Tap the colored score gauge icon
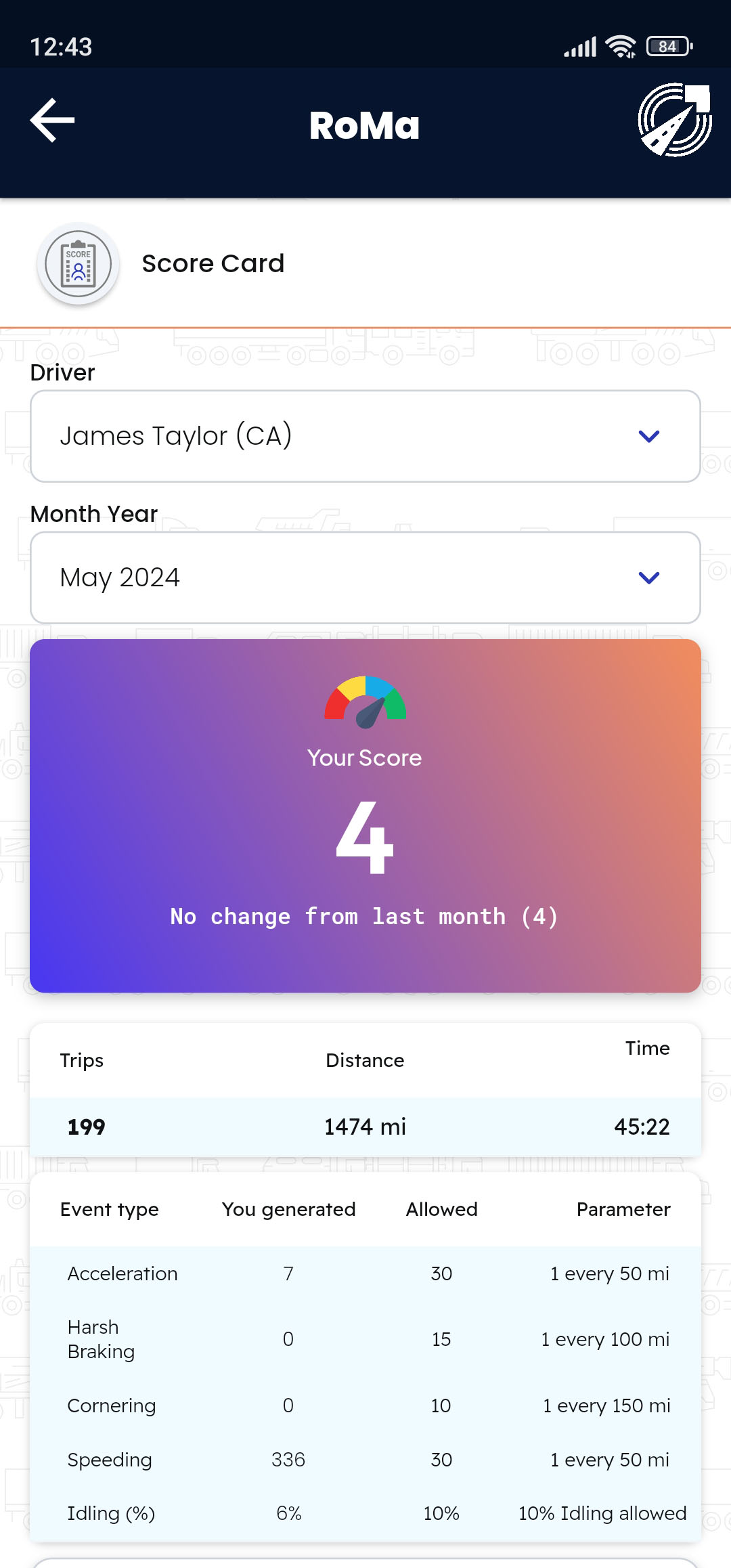Screen dimensions: 731x1568 [365, 702]
